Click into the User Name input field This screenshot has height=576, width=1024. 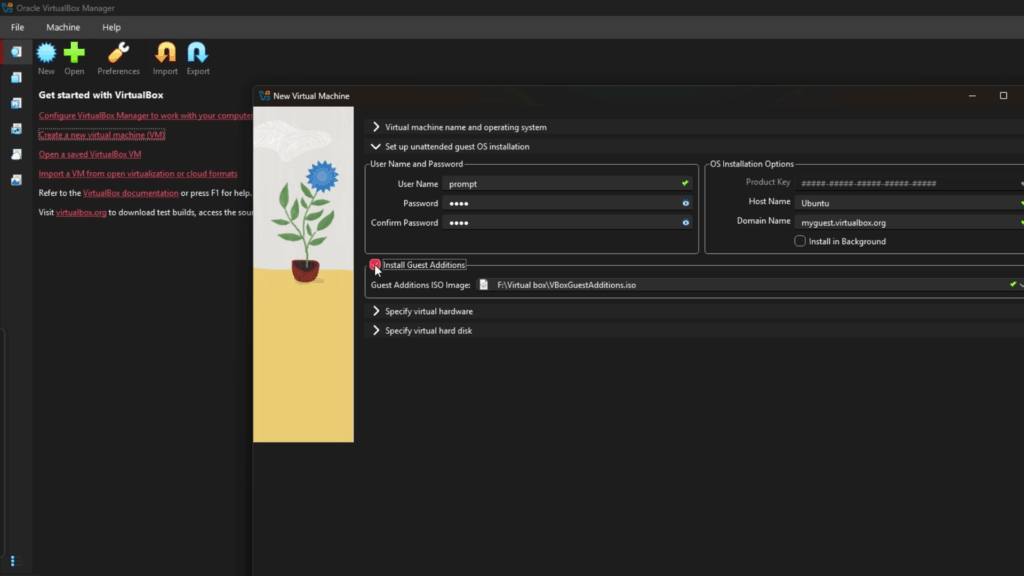(x=560, y=184)
